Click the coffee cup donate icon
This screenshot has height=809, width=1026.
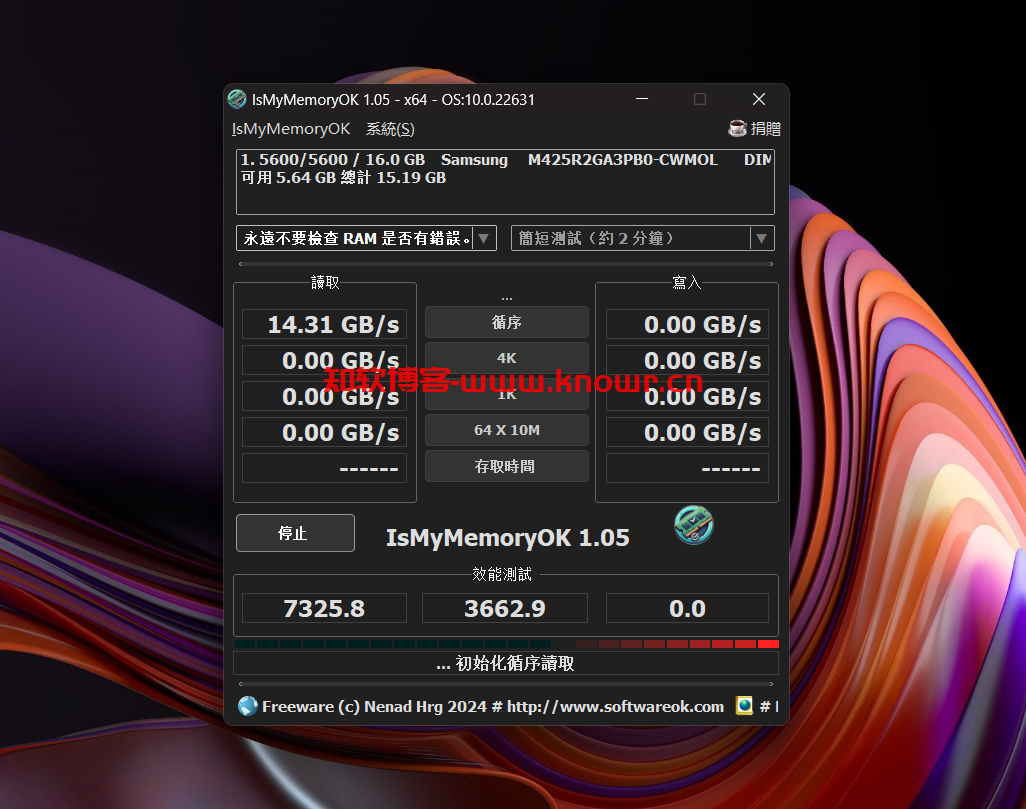[x=737, y=128]
